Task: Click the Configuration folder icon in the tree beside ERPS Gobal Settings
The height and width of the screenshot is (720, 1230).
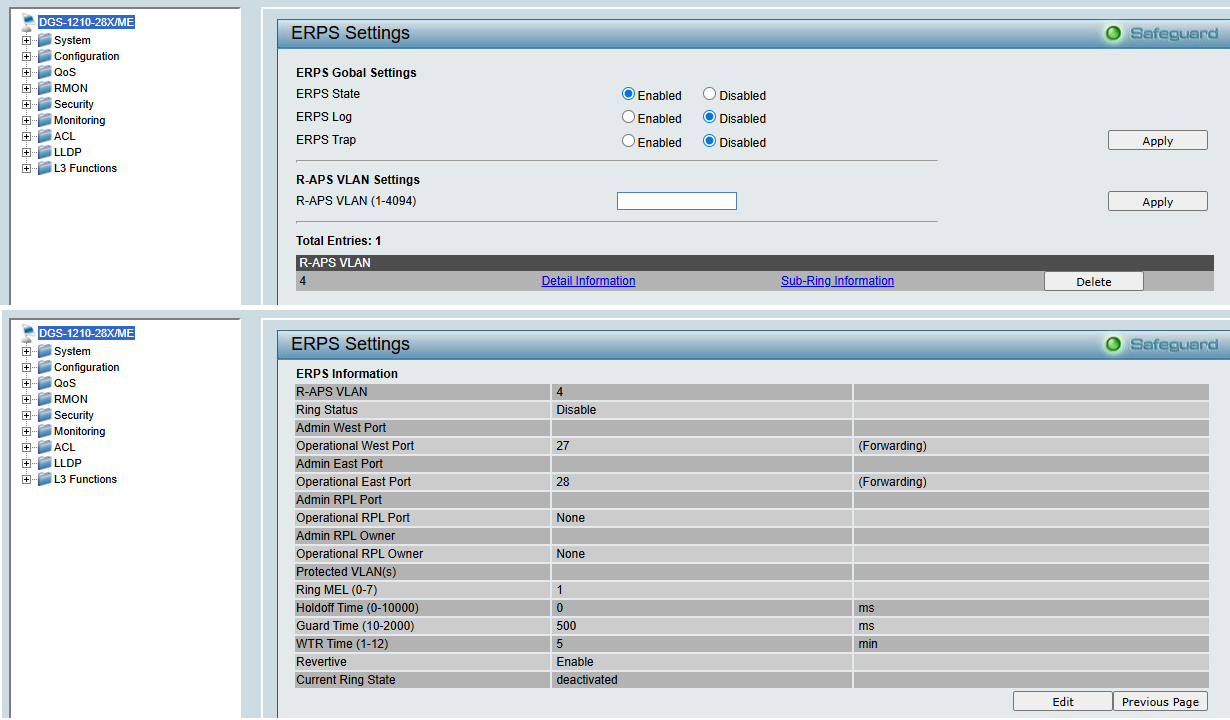Action: coord(45,56)
